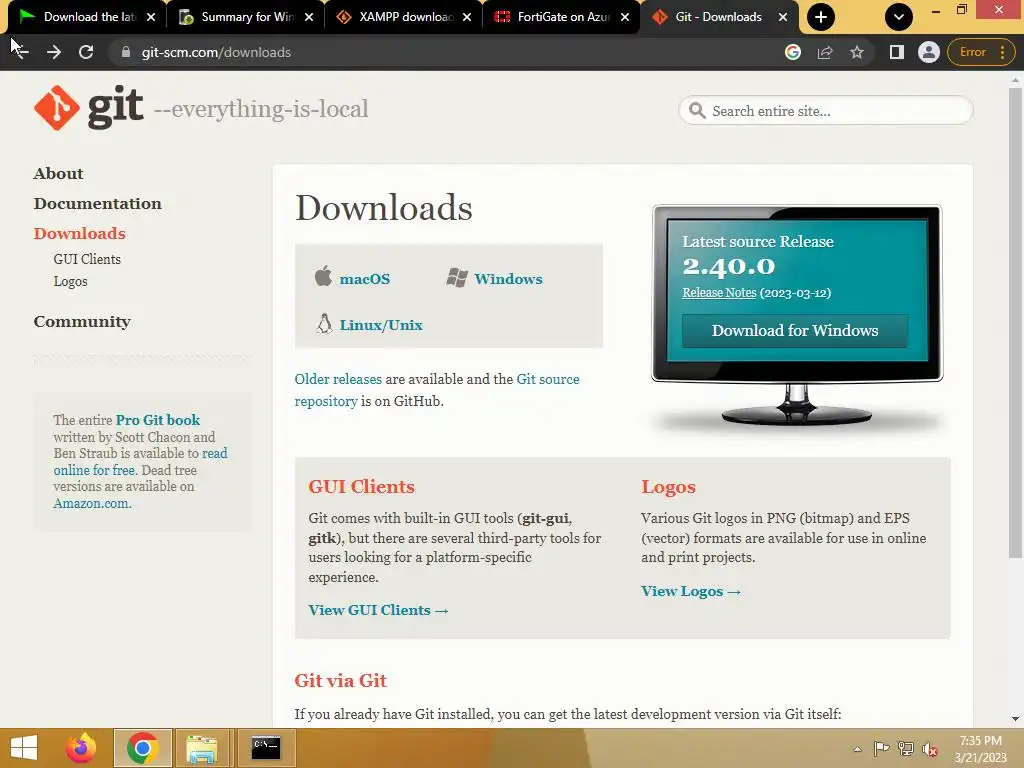This screenshot has height=768, width=1024.
Task: Open the Pro Git book link
Action: 157,420
